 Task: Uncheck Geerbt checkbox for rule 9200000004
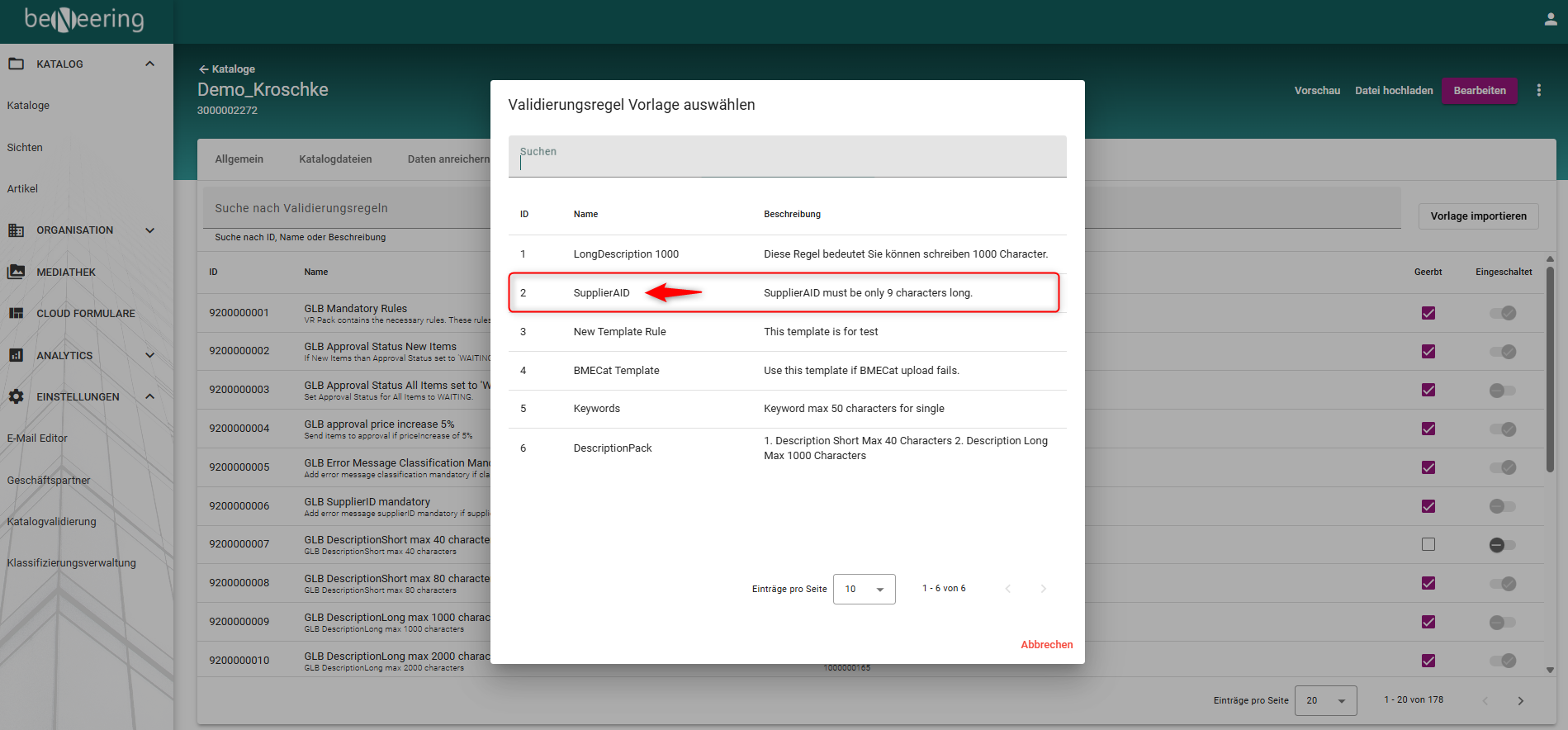(1428, 429)
